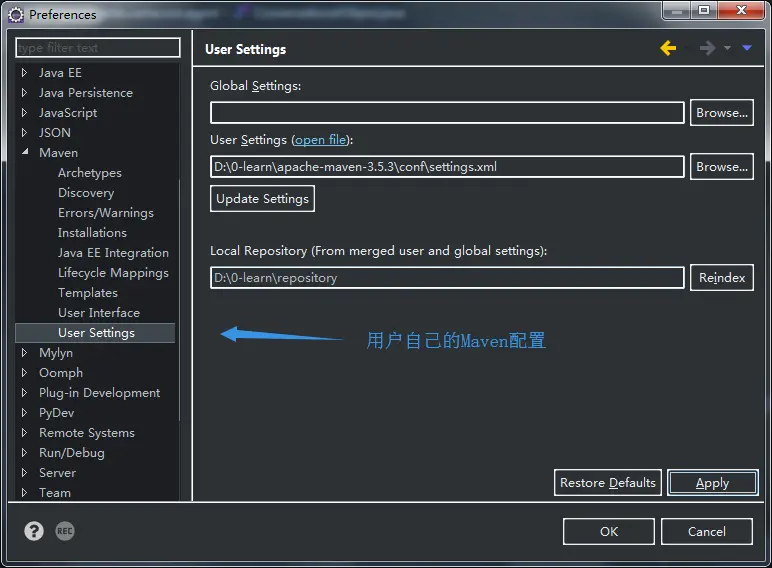This screenshot has width=772, height=568.
Task: Close the Preferences dialog
Action: point(741,10)
